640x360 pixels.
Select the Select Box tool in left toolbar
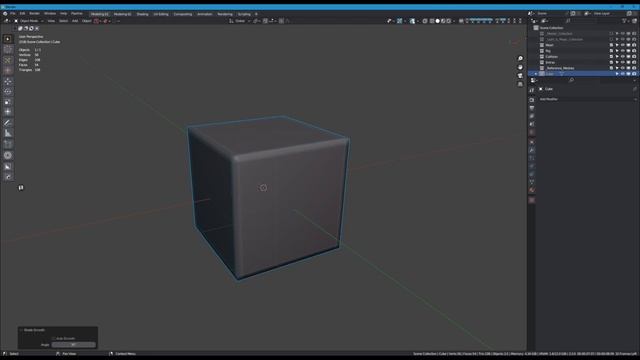pyautogui.click(x=8, y=49)
